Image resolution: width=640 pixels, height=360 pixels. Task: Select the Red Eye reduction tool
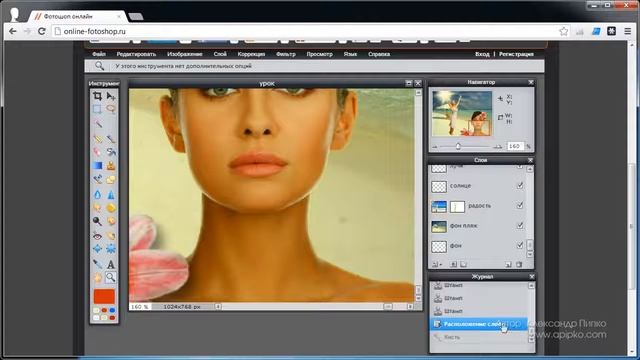pos(97,236)
